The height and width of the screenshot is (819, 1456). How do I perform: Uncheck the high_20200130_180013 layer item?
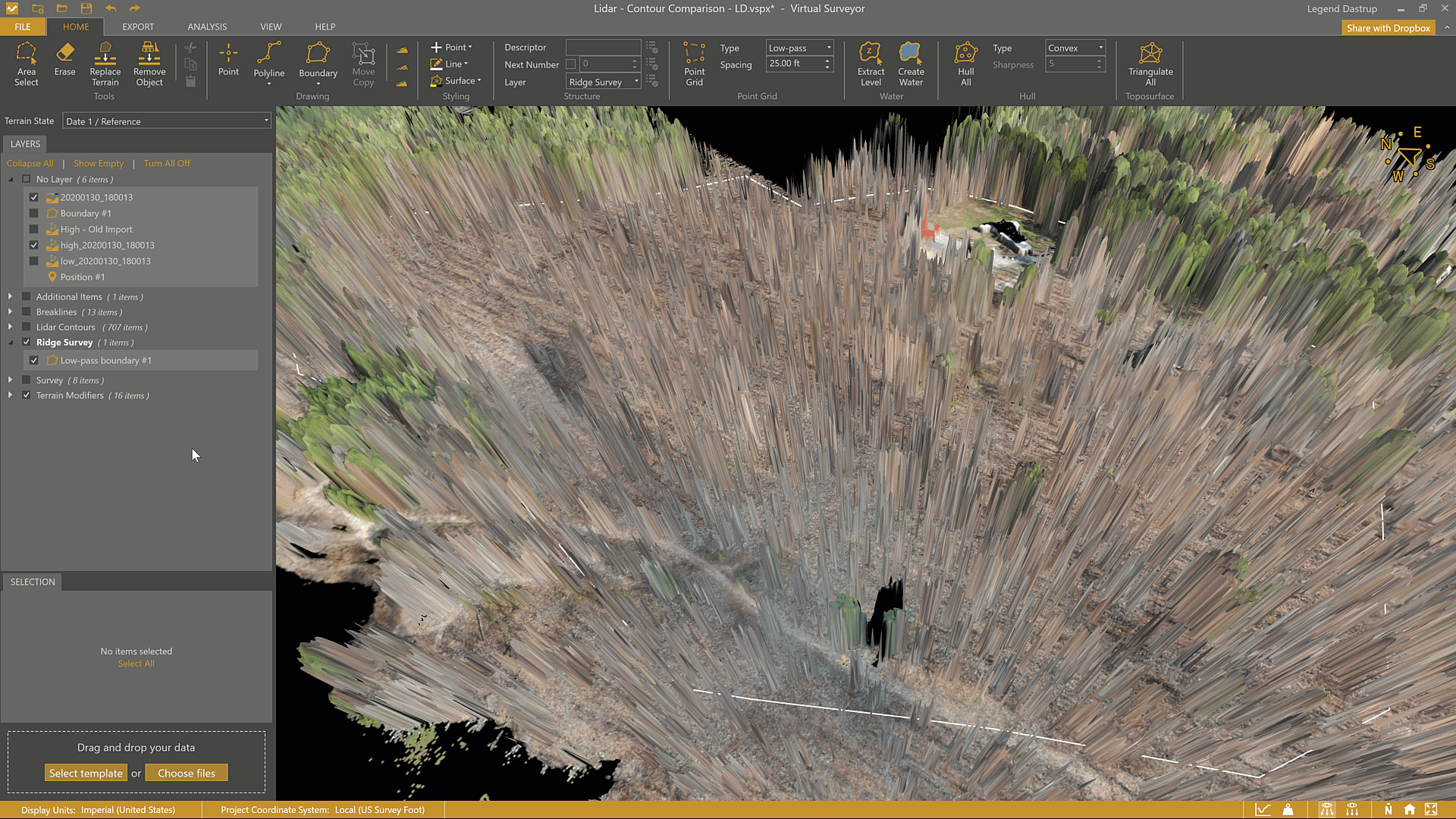click(33, 246)
